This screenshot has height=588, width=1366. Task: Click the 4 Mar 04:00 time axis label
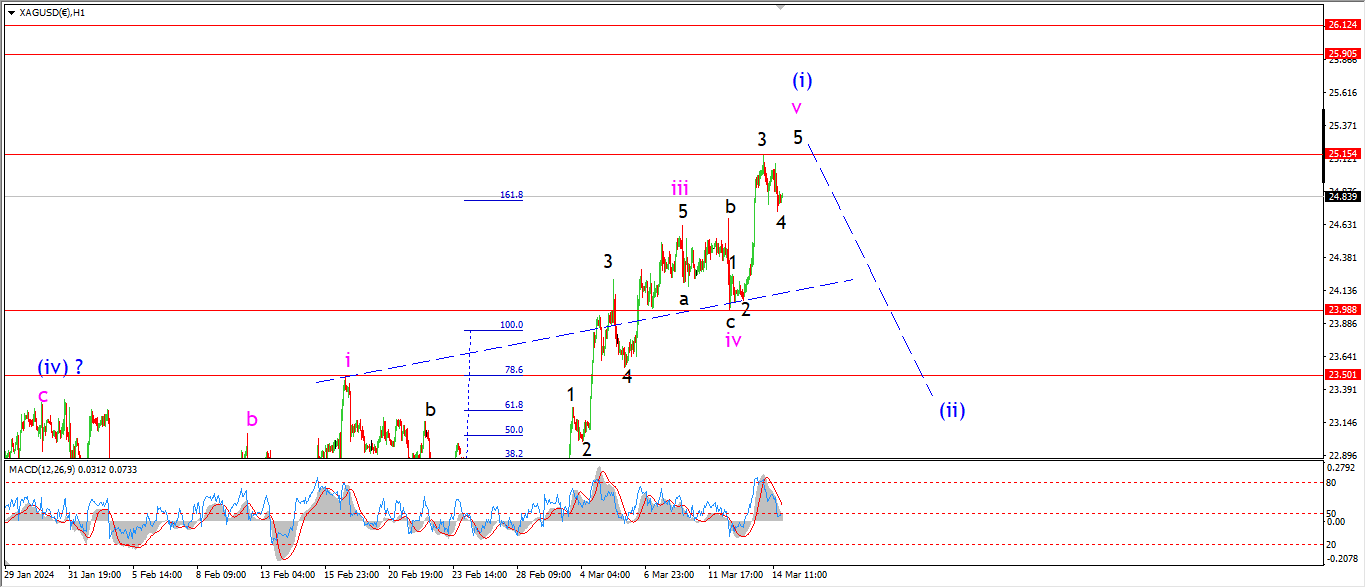606,576
